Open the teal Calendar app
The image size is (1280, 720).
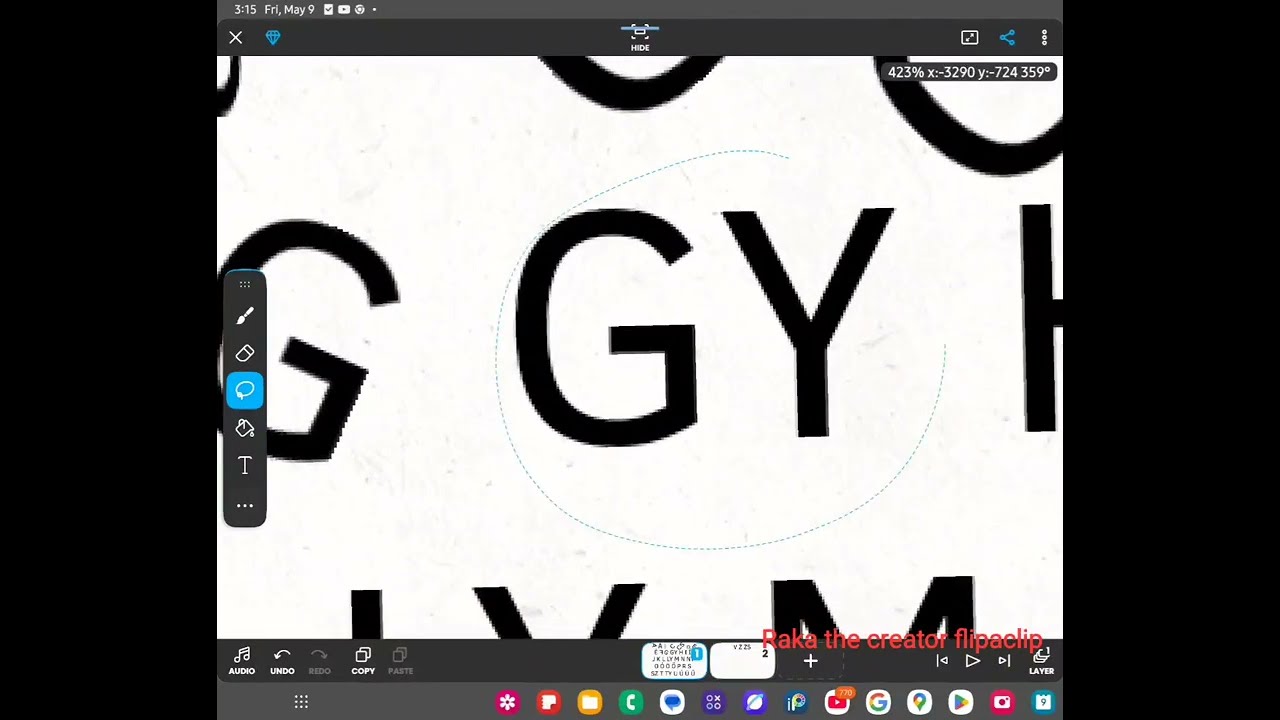[x=1043, y=703]
